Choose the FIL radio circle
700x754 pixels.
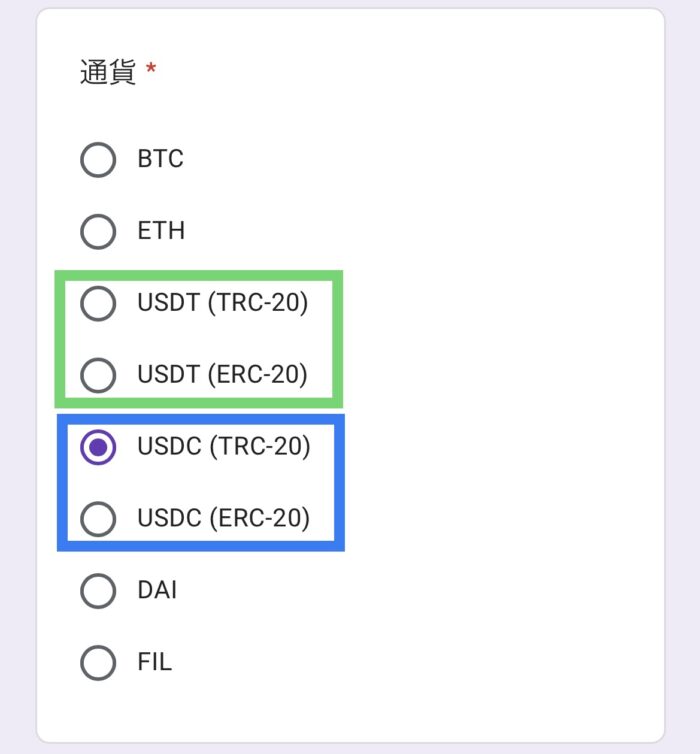pos(98,663)
